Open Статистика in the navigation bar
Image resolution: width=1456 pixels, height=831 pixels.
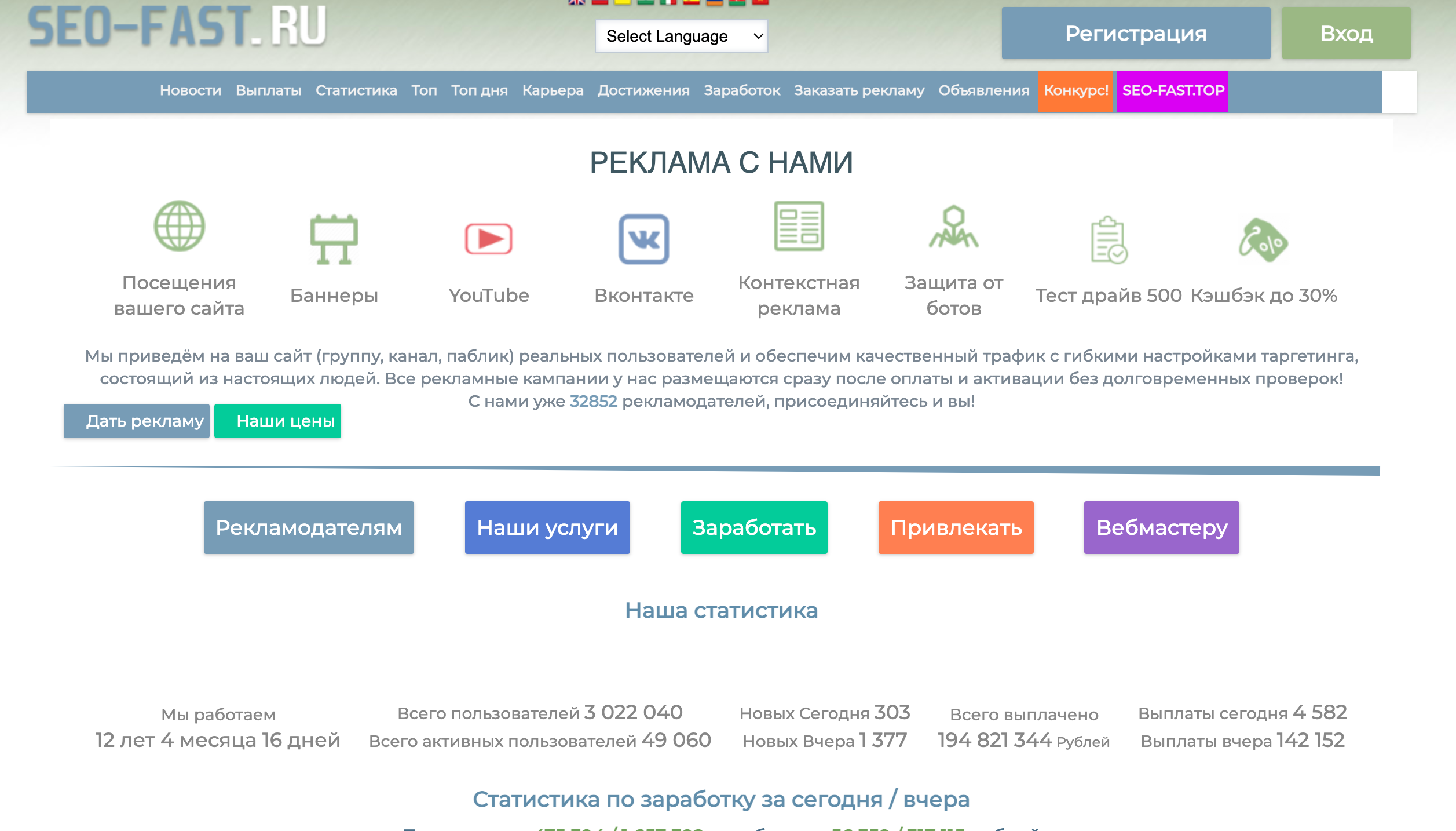(356, 90)
